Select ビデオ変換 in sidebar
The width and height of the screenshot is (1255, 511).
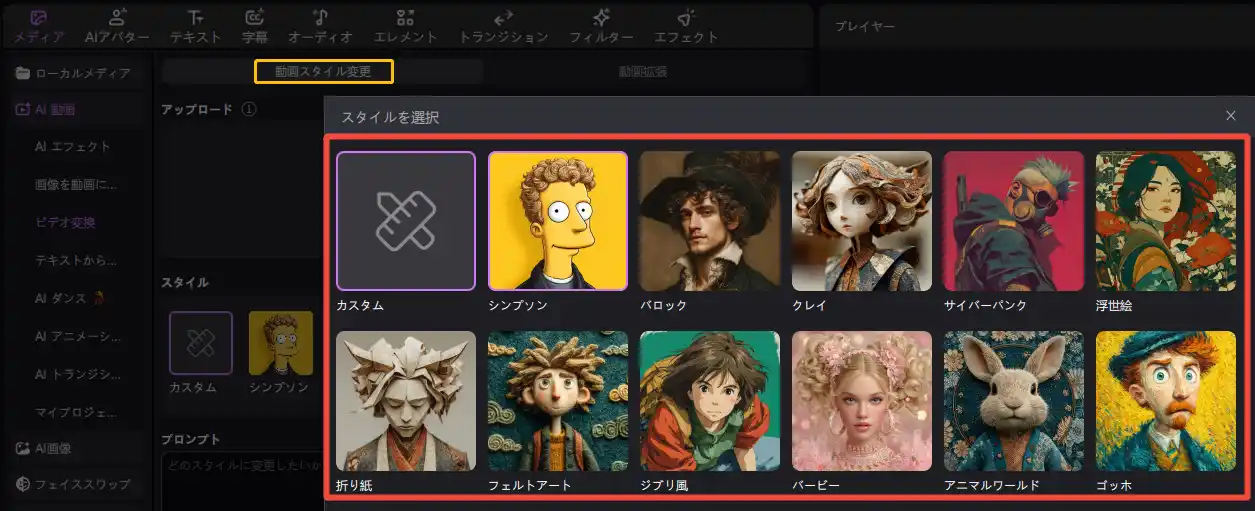65,222
